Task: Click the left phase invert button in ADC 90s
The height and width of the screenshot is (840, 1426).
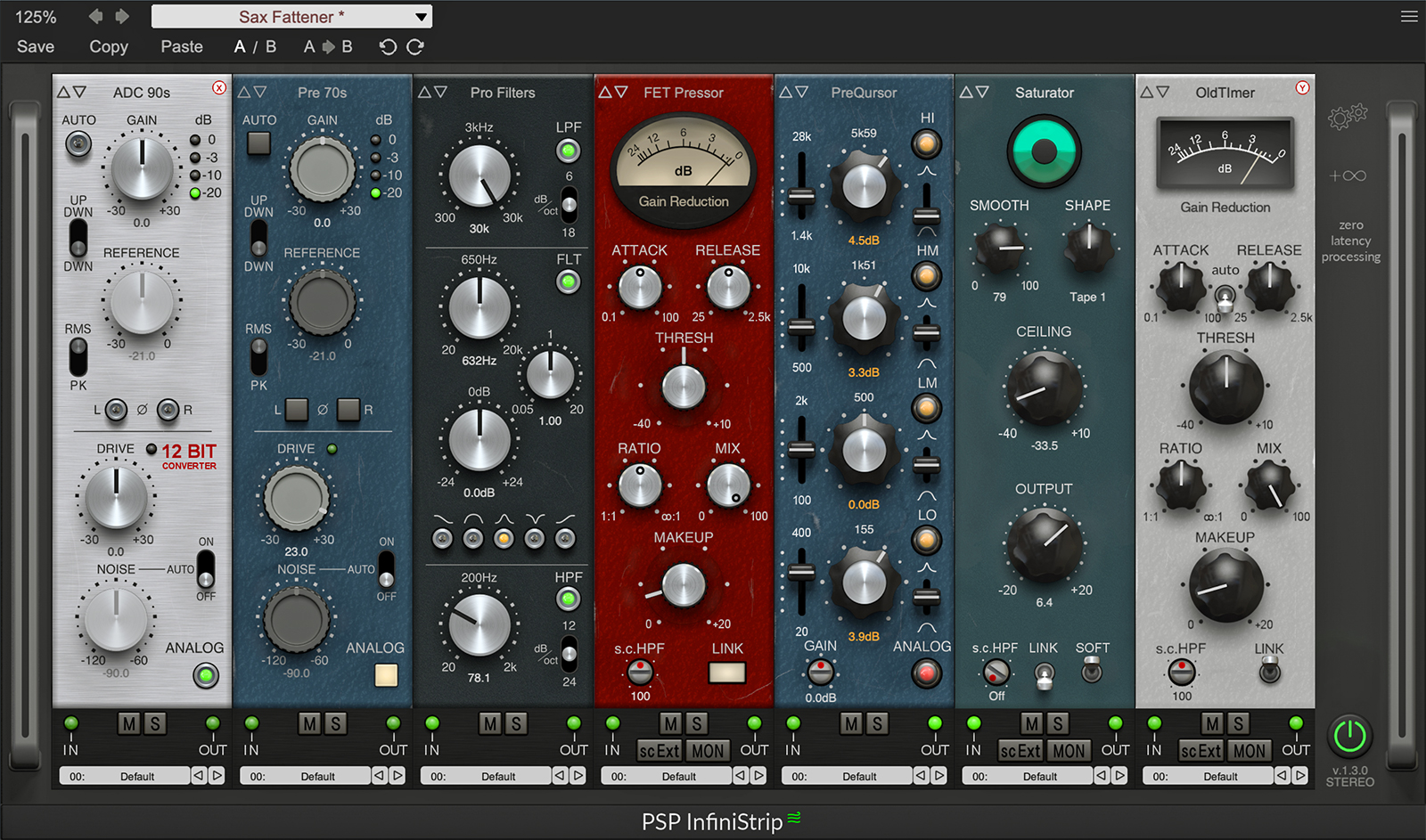Action: click(x=117, y=411)
